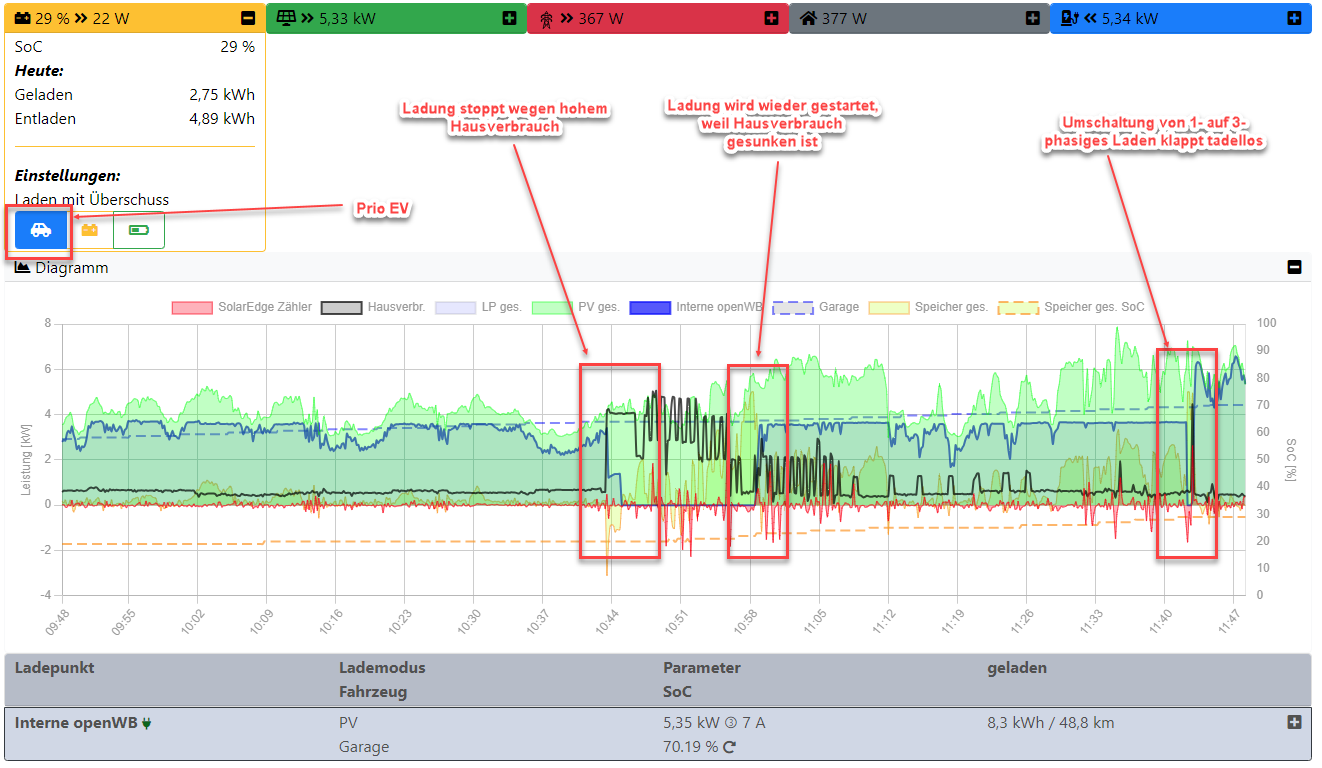Screen dimensions: 1322x768
Task: Click the power grid pylon icon
Action: click(545, 18)
